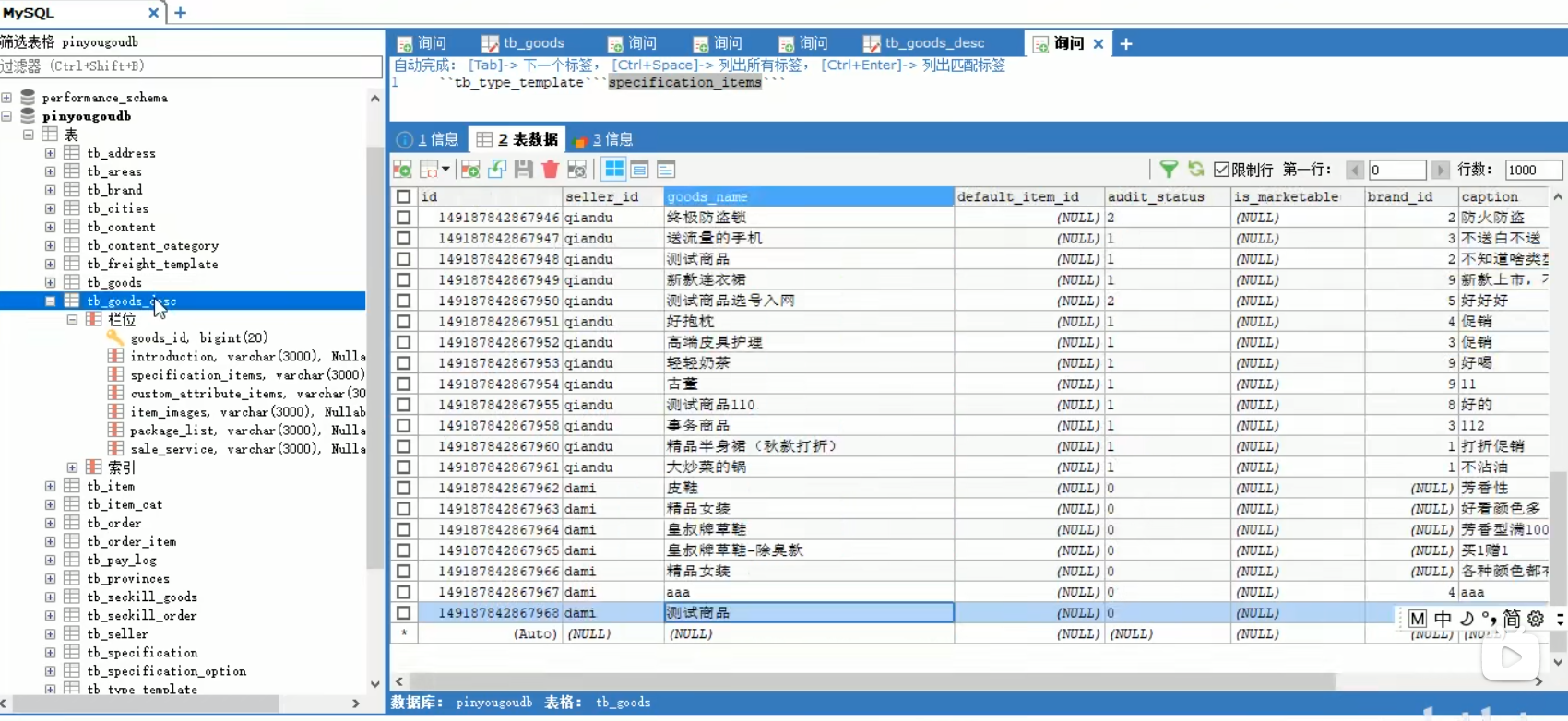Check the row checkbox for 终极防盗锁
The height and width of the screenshot is (721, 1568).
404,218
